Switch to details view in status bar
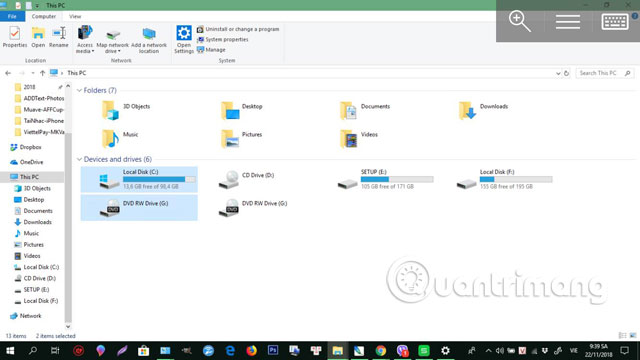The image size is (640, 360). [x=622, y=336]
